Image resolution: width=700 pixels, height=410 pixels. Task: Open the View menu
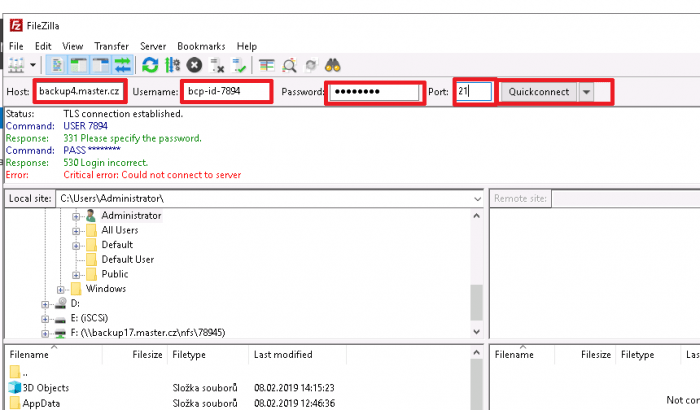[72, 46]
